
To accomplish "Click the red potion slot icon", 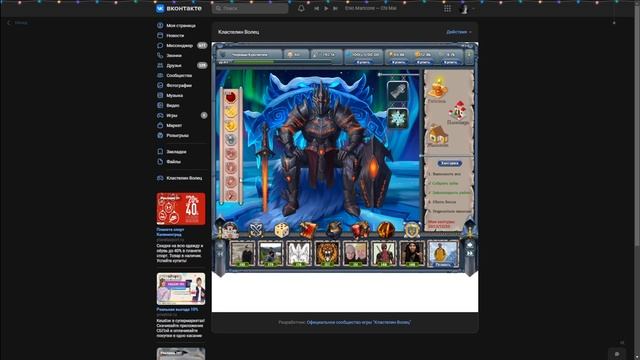I will pos(231,97).
